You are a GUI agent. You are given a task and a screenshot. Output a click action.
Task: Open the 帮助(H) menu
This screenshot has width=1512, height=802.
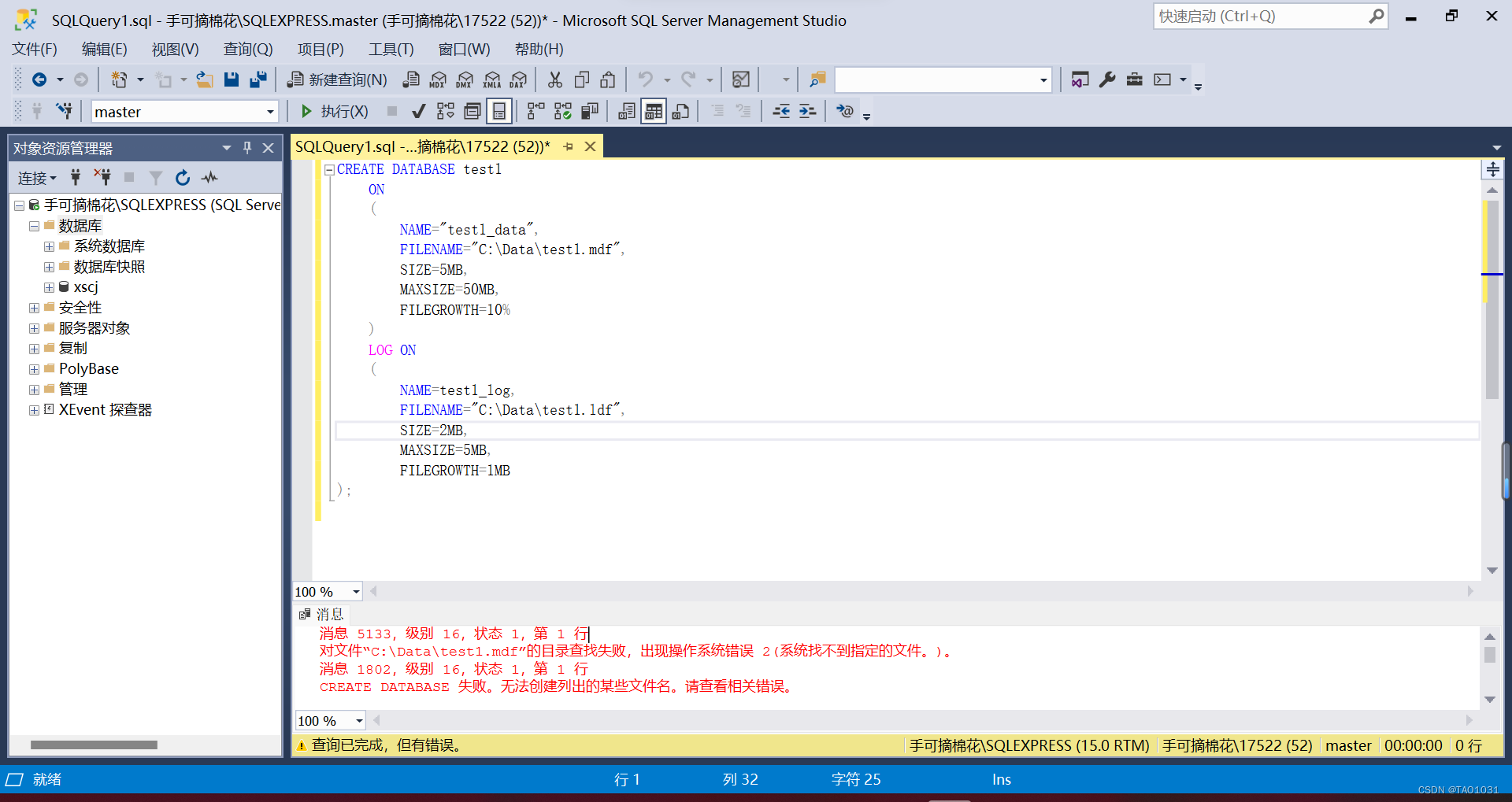click(539, 50)
